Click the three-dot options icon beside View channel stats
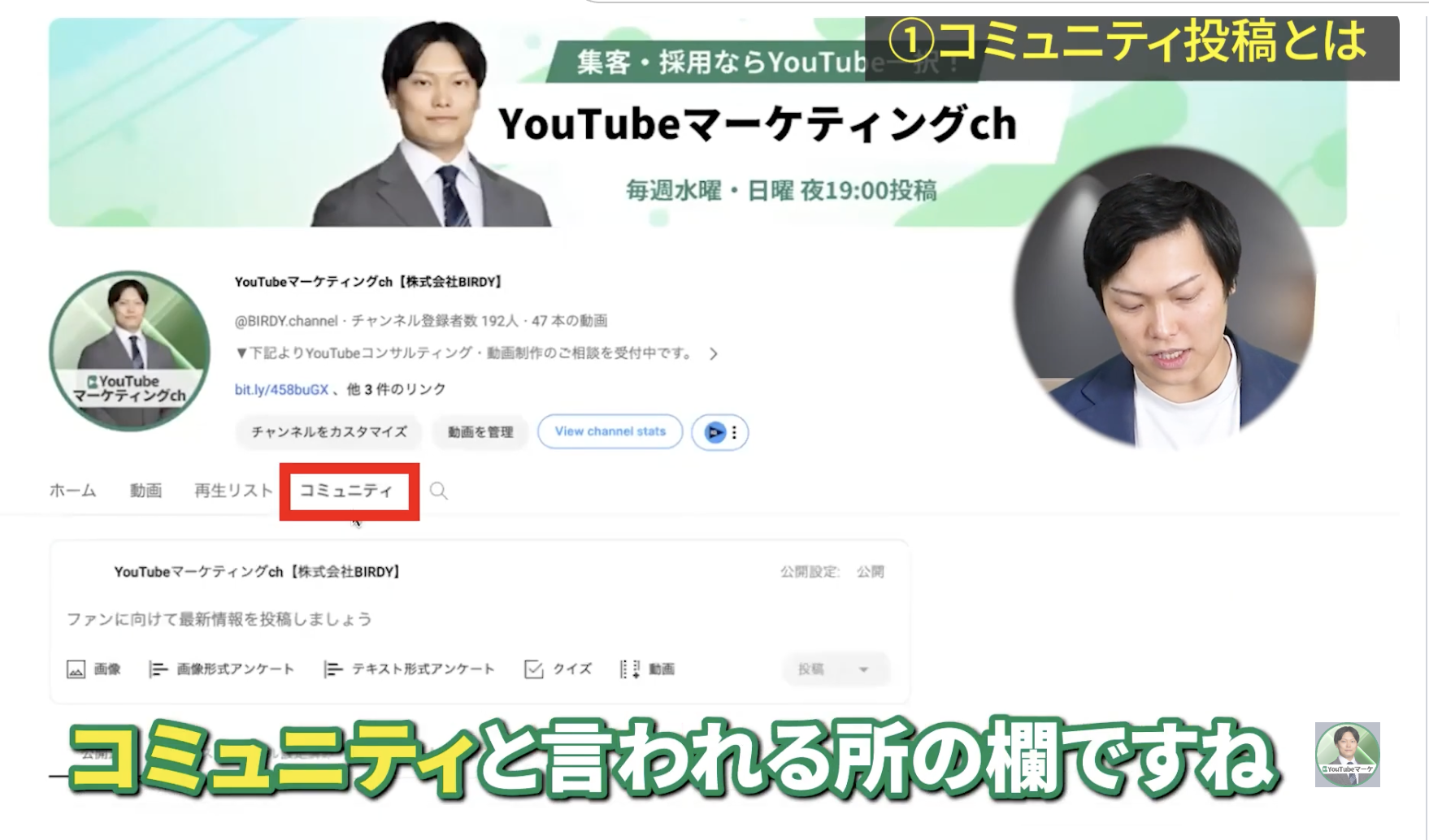Image resolution: width=1429 pixels, height=840 pixels. pos(735,432)
